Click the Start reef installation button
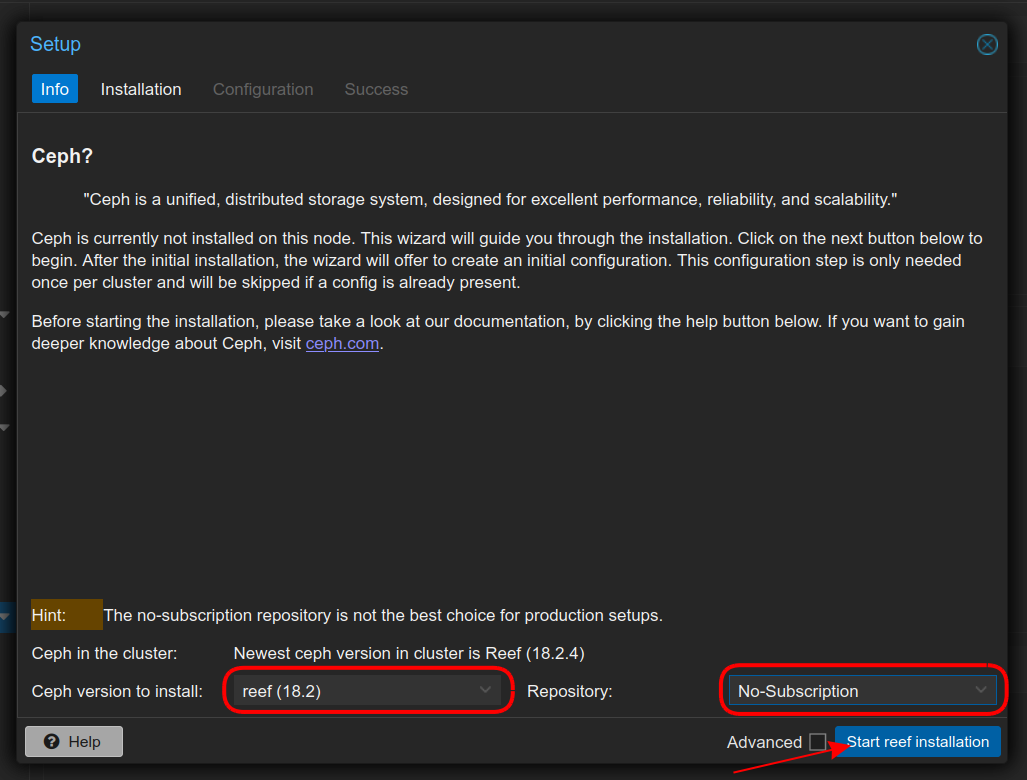The height and width of the screenshot is (780, 1027). [x=916, y=741]
